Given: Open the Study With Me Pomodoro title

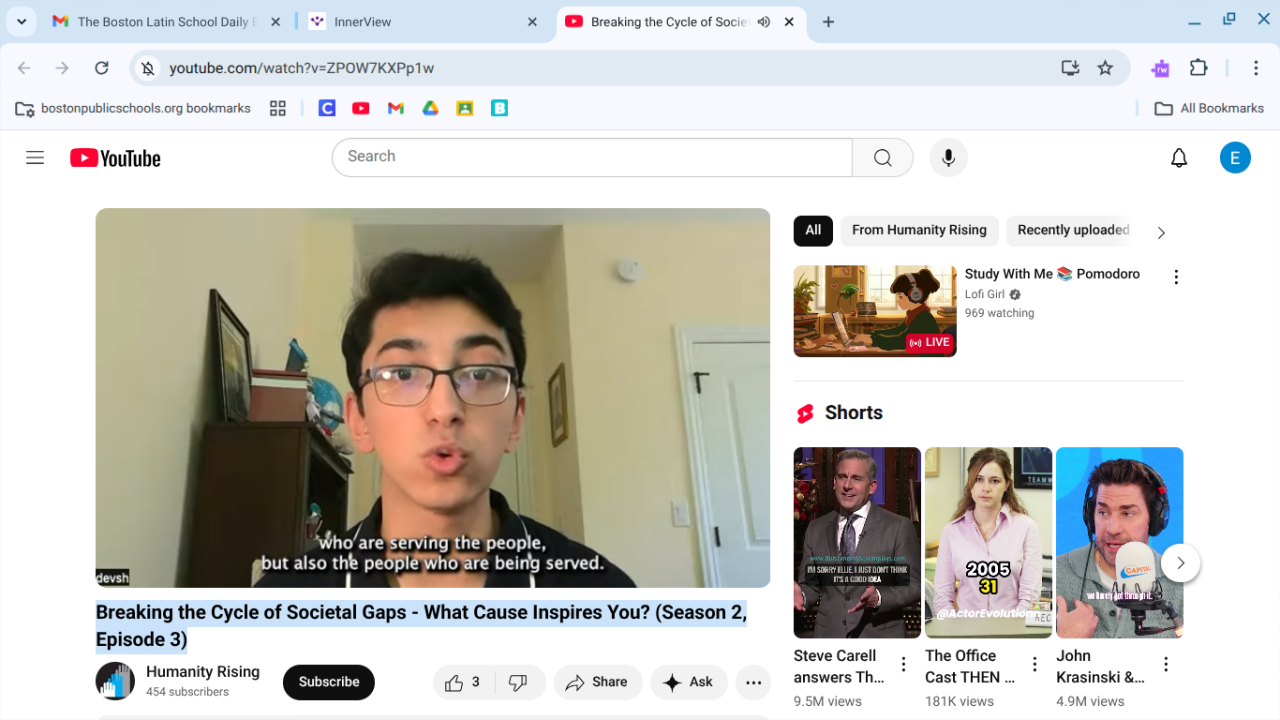Looking at the screenshot, I should pos(1052,274).
